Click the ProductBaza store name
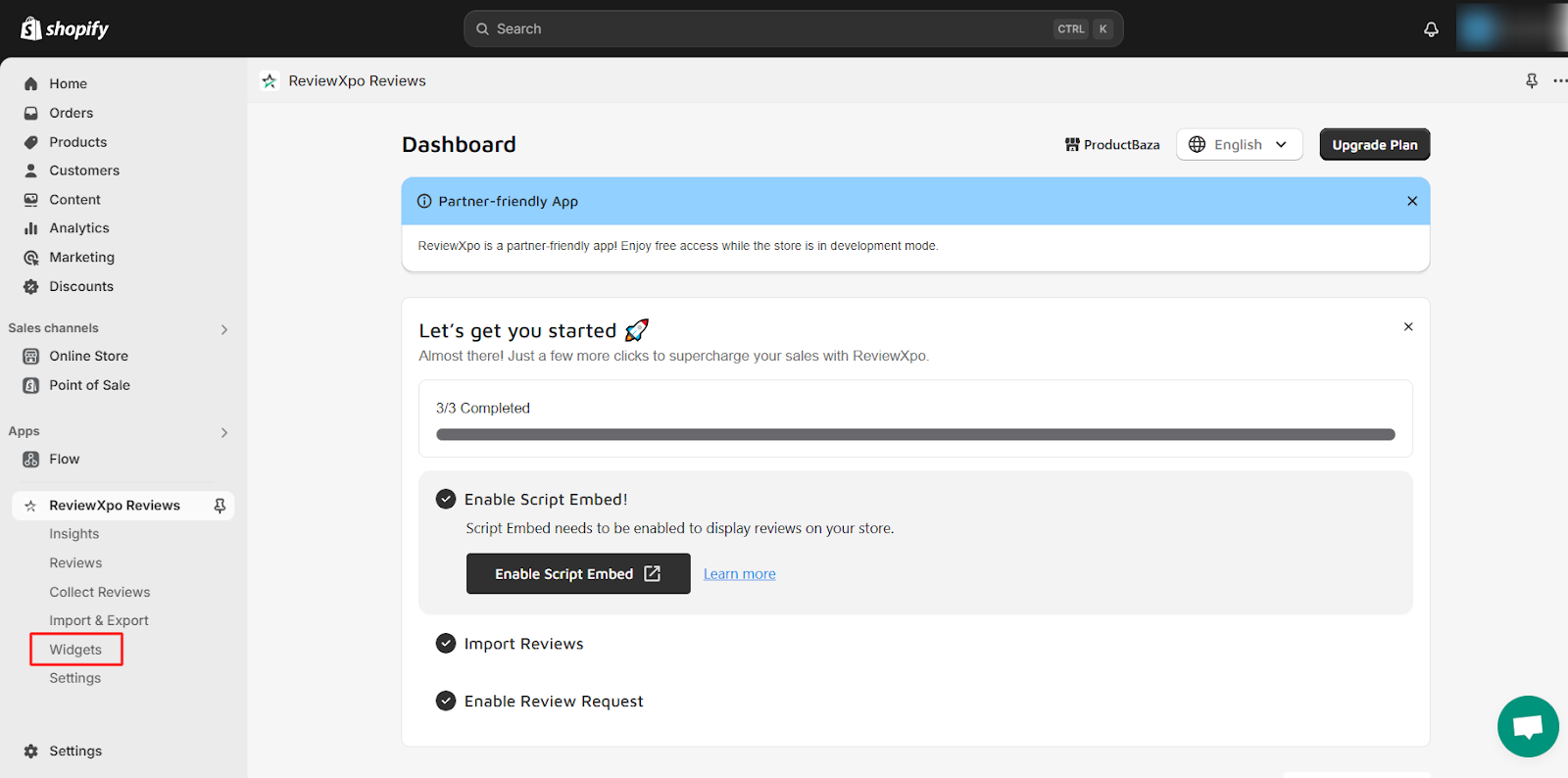The image size is (1568, 778). [x=1122, y=145]
